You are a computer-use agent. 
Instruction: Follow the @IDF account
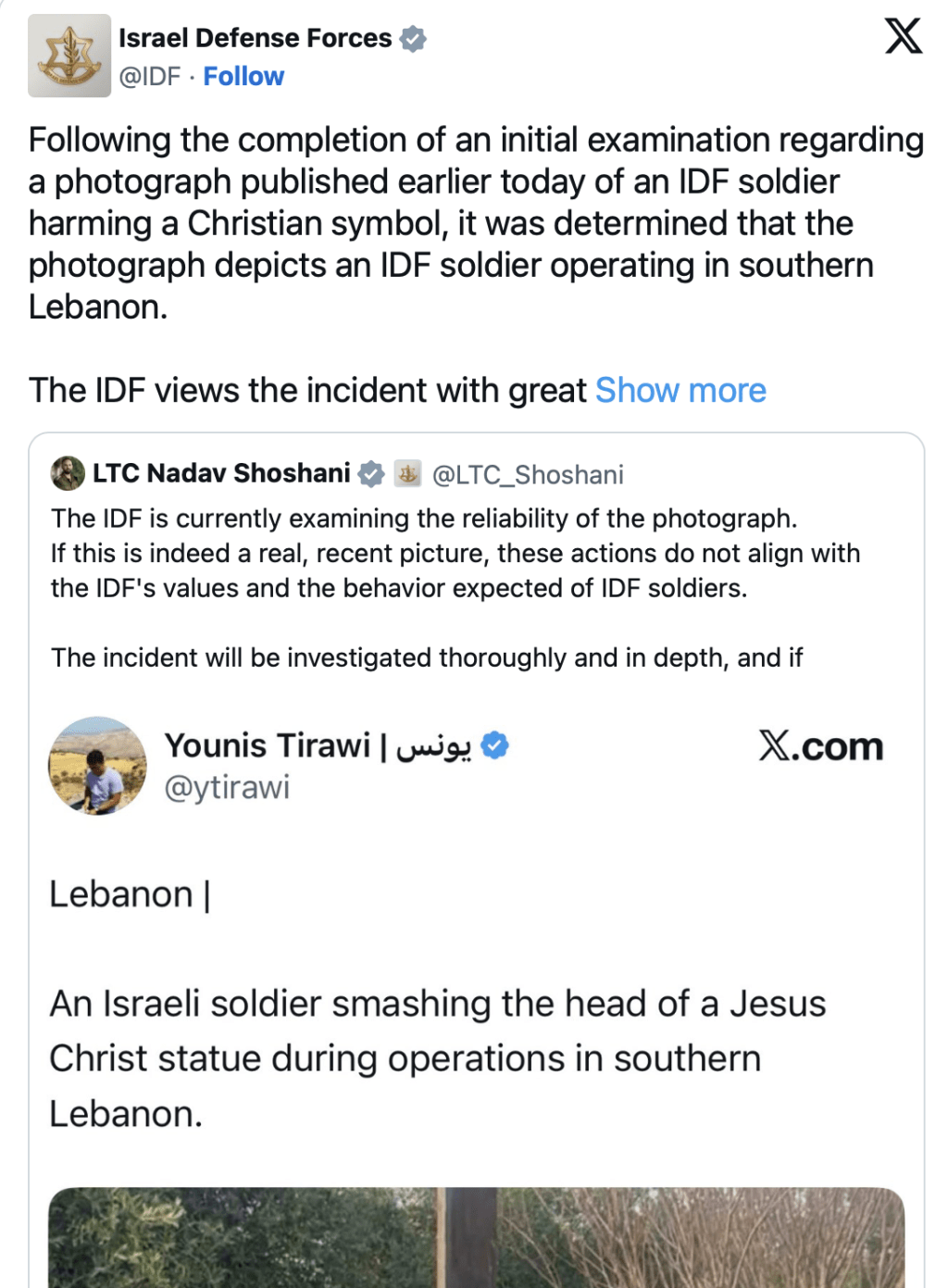click(x=243, y=76)
